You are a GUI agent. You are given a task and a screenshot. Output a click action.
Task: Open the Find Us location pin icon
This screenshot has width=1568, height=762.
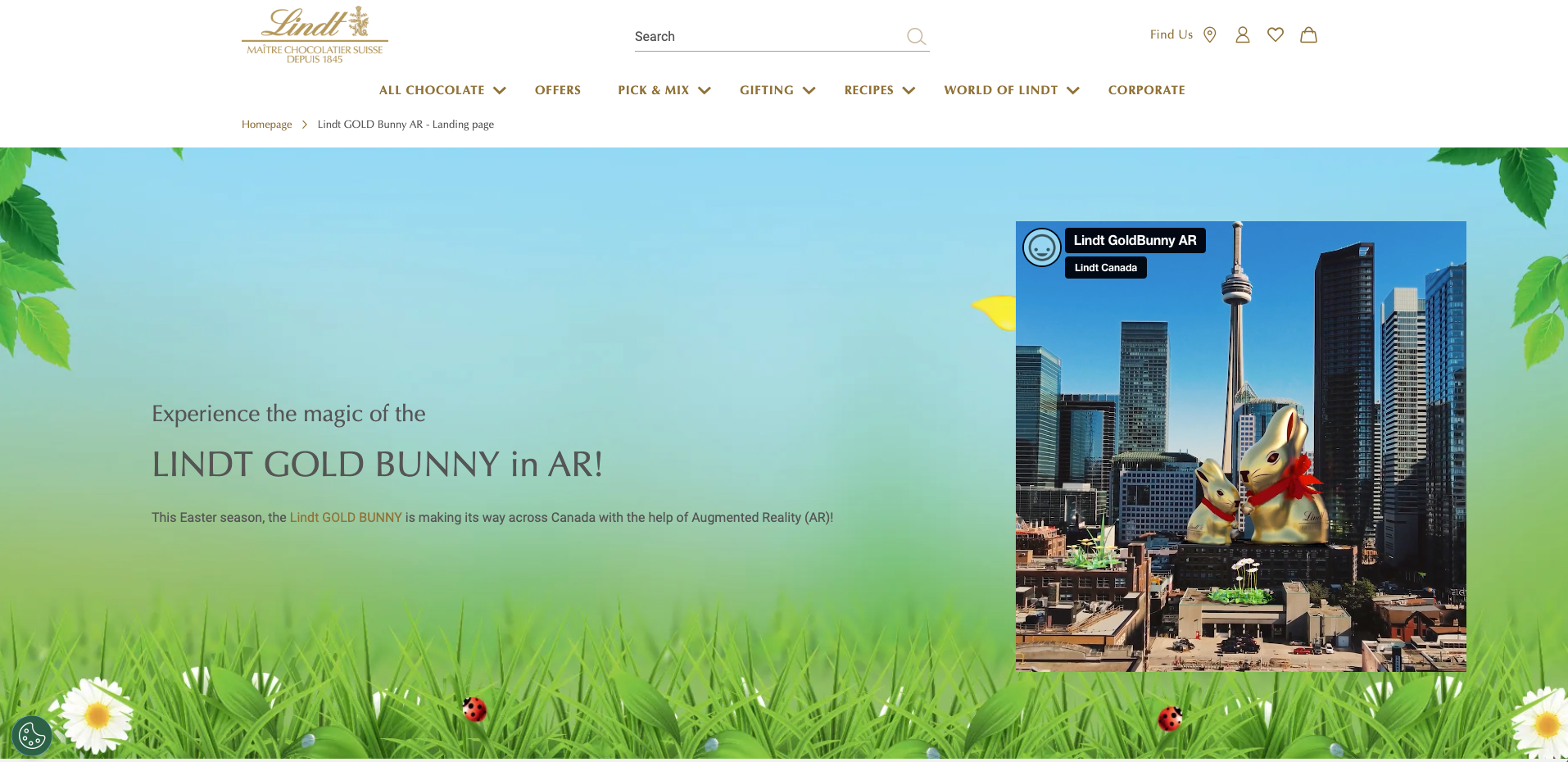1210,34
